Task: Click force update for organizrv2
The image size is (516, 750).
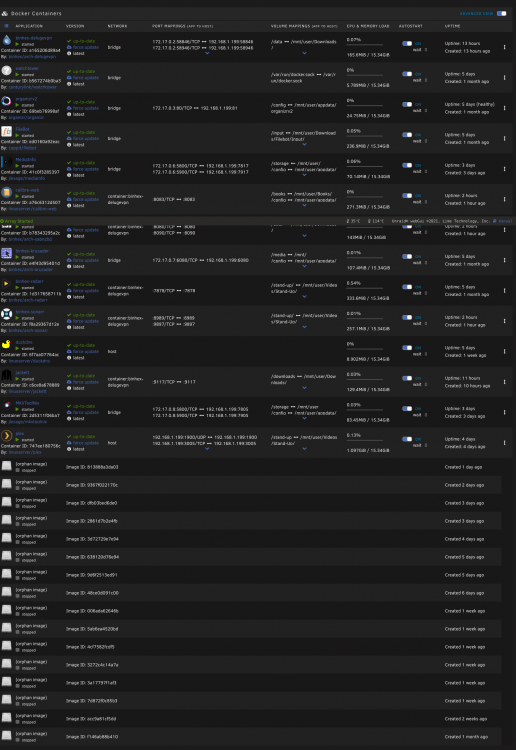Action: [x=86, y=108]
